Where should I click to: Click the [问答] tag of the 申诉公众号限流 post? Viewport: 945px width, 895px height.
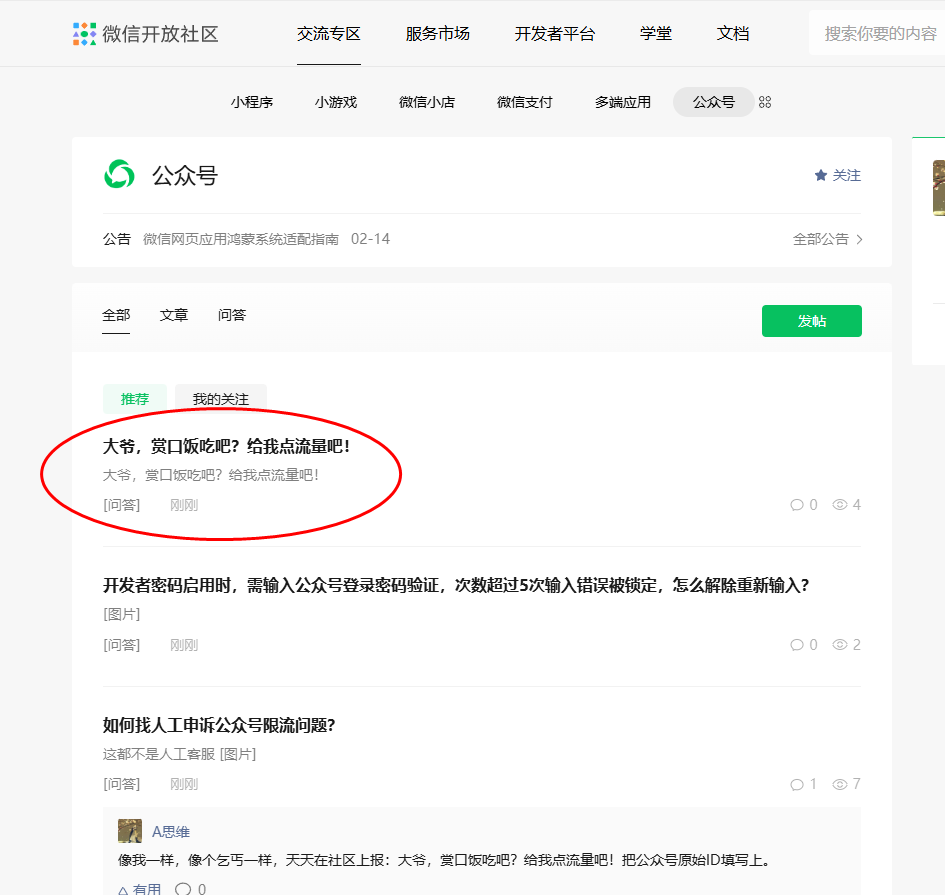(x=122, y=784)
